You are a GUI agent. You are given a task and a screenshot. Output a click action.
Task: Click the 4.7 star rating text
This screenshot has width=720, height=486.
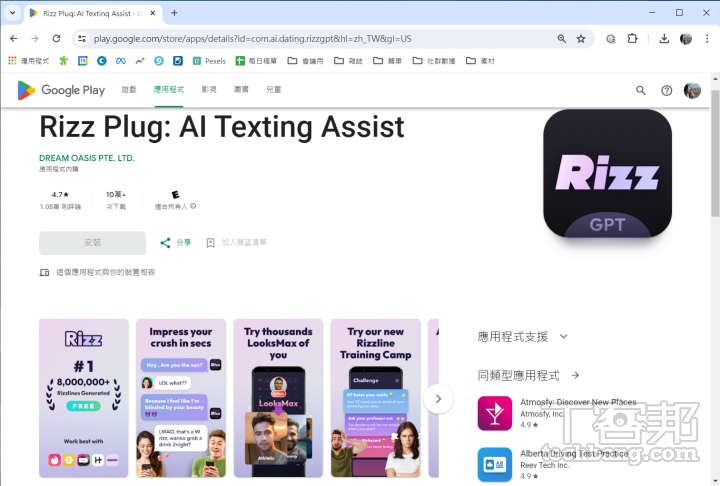click(x=60, y=195)
